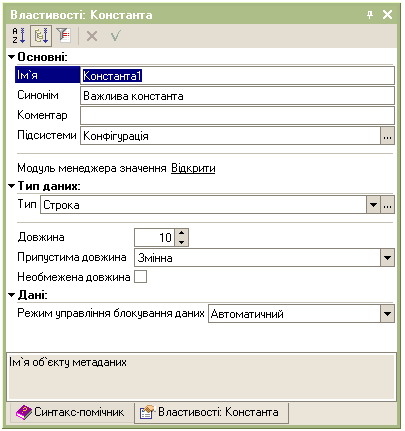
Task: Switch to the Властивості: Константа tab
Action: [211, 412]
